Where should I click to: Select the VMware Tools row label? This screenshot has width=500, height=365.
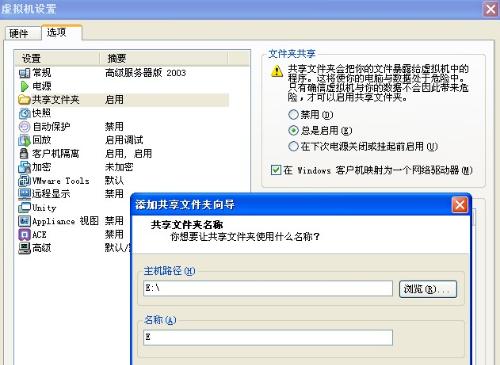(x=61, y=180)
